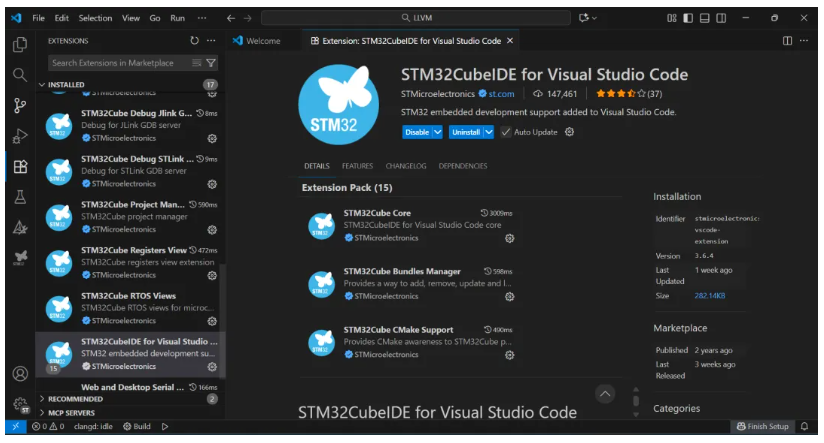The height and width of the screenshot is (443, 824).
Task: Click the filter extensions funnel icon
Action: point(211,63)
